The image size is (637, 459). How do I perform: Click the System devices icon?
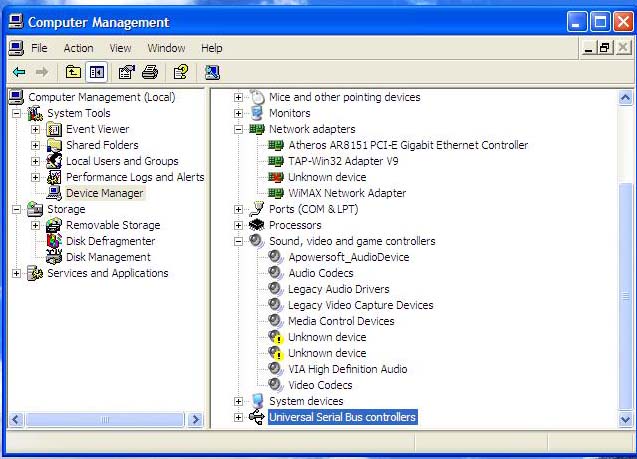[257, 401]
